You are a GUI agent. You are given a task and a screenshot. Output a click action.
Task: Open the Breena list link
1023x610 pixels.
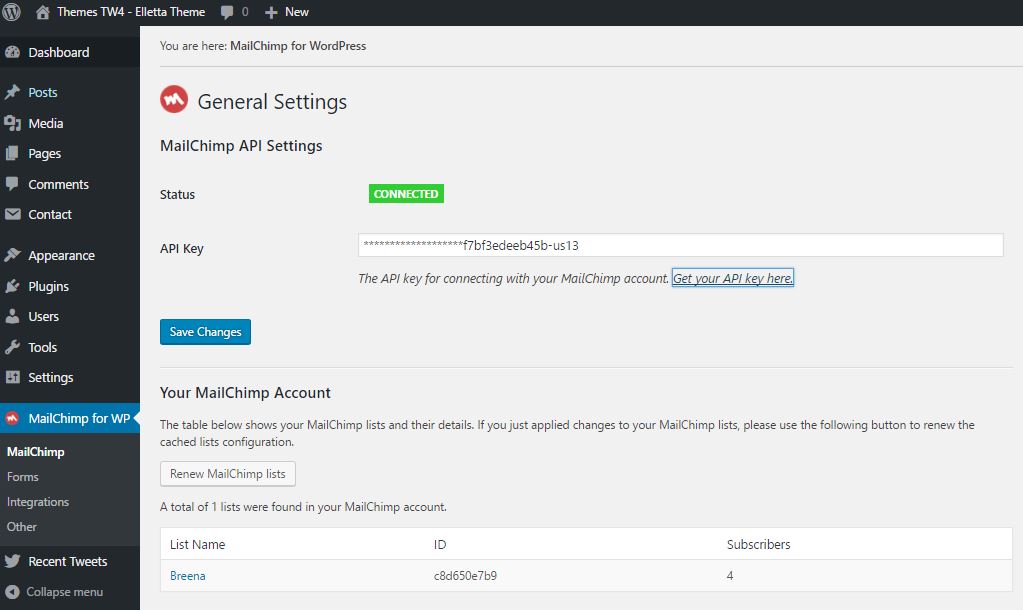[187, 575]
